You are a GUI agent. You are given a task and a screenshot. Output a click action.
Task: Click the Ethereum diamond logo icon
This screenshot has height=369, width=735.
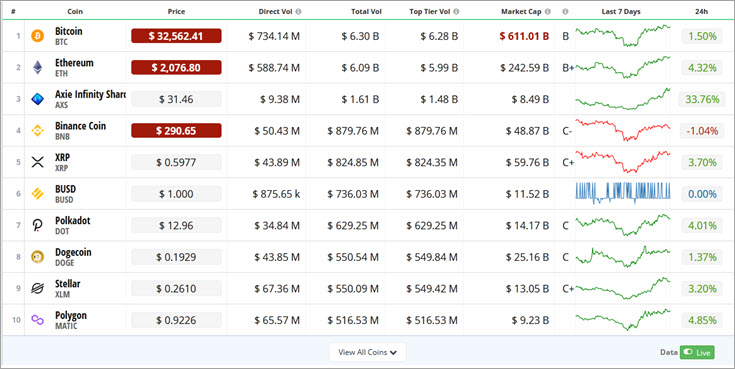(x=37, y=68)
